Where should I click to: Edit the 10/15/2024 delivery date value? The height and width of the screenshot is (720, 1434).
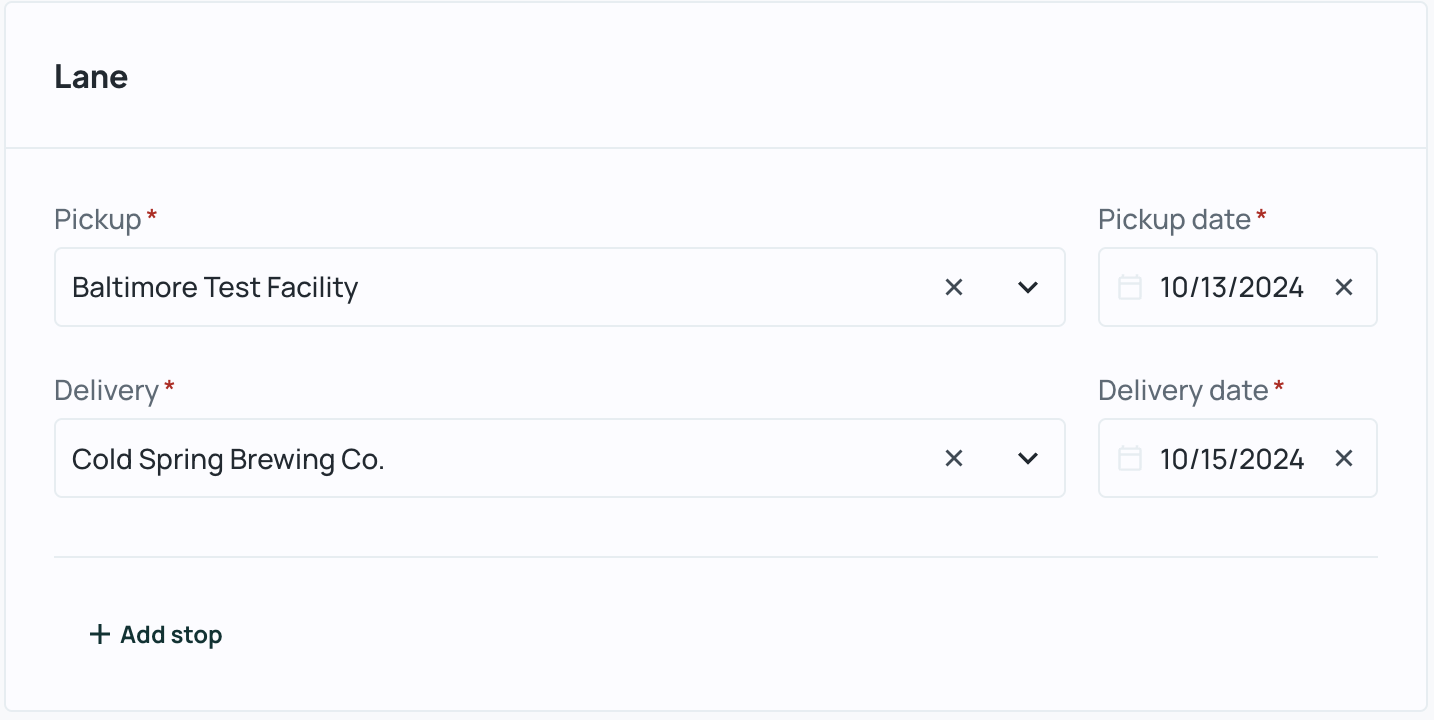point(1232,458)
